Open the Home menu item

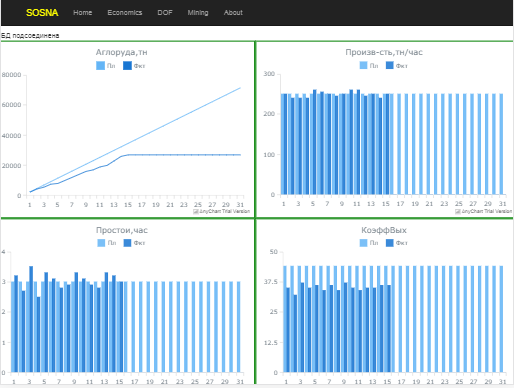83,13
